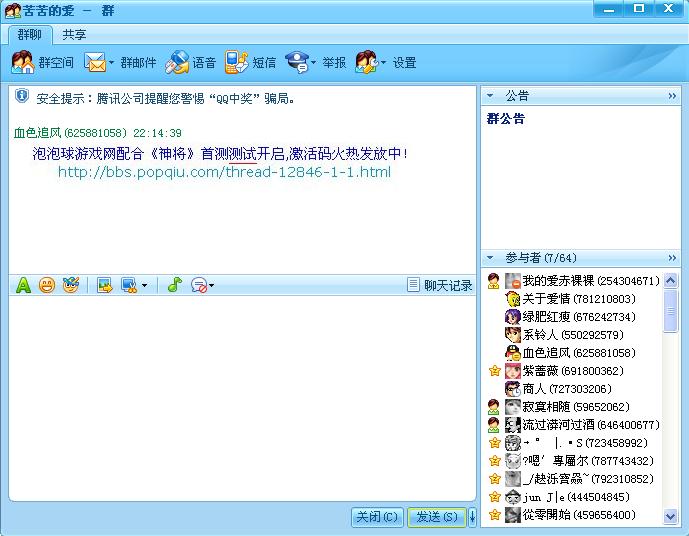The image size is (689, 536).
Task: Open the font style green A icon
Action: [x=23, y=285]
